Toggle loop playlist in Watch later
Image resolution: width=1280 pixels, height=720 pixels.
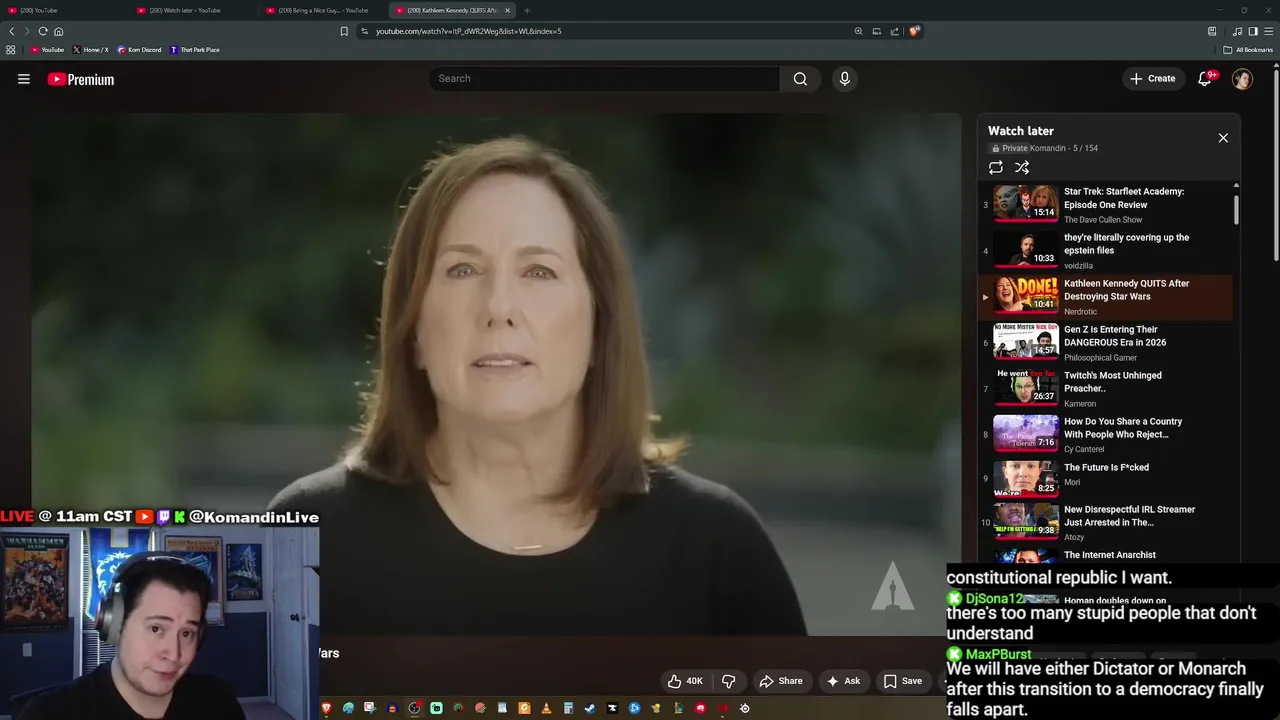[996, 168]
